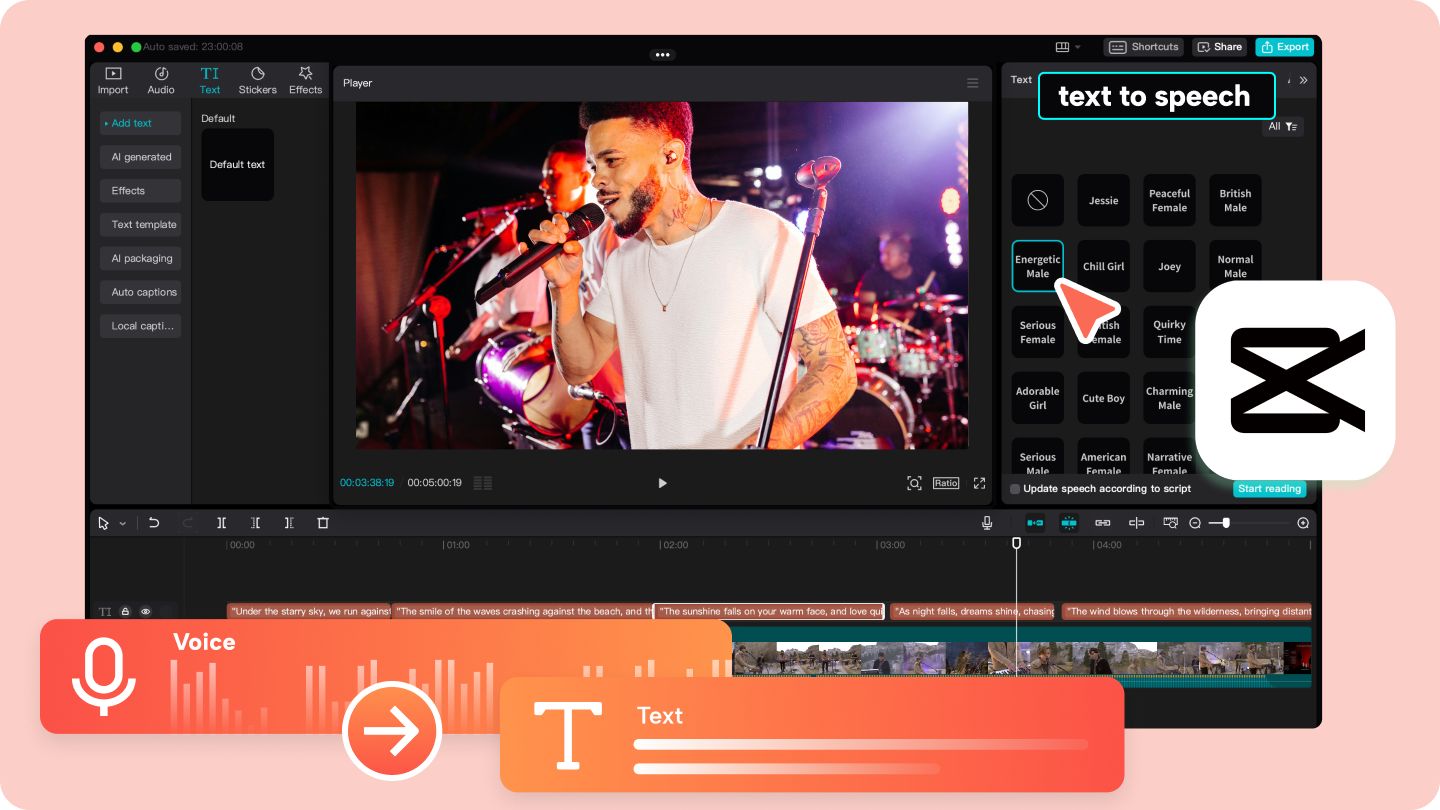The height and width of the screenshot is (810, 1440).
Task: Click the microphone record voiceover icon
Action: pyautogui.click(x=987, y=523)
